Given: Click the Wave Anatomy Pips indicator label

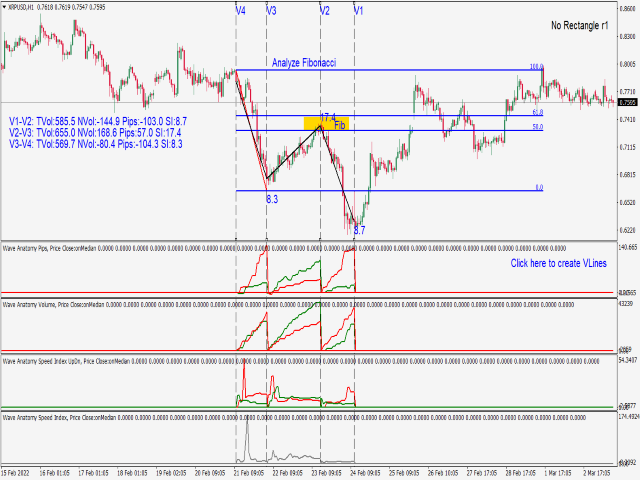Looking at the screenshot, I should pyautogui.click(x=25, y=248).
